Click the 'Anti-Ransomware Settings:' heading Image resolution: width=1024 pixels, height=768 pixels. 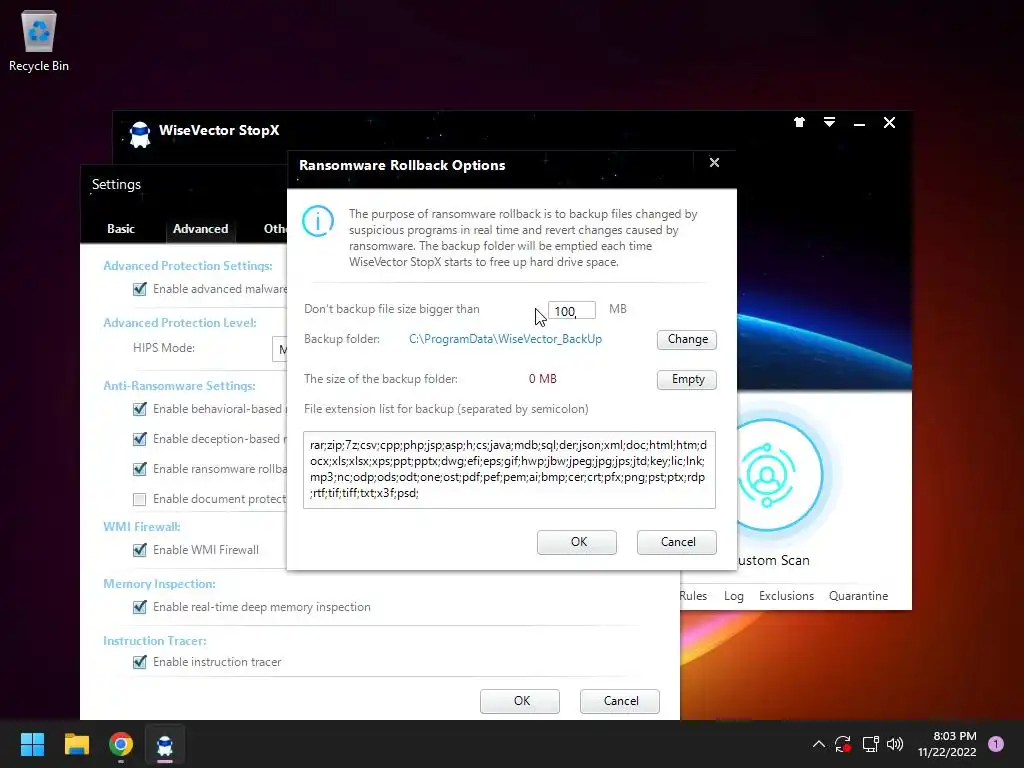(x=179, y=385)
